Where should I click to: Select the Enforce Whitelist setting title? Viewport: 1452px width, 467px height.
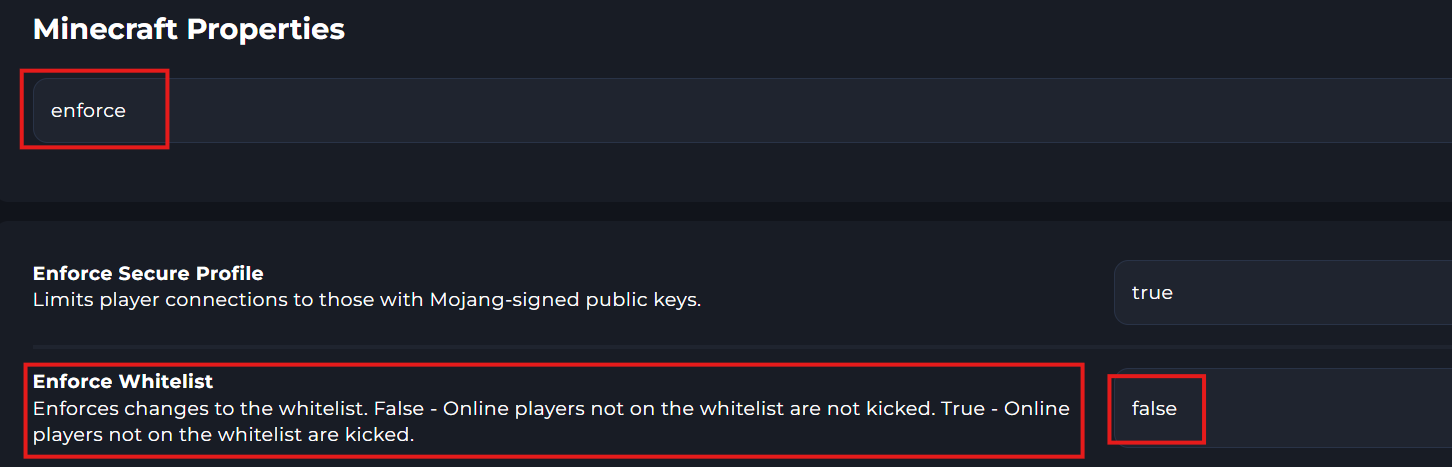(123, 381)
